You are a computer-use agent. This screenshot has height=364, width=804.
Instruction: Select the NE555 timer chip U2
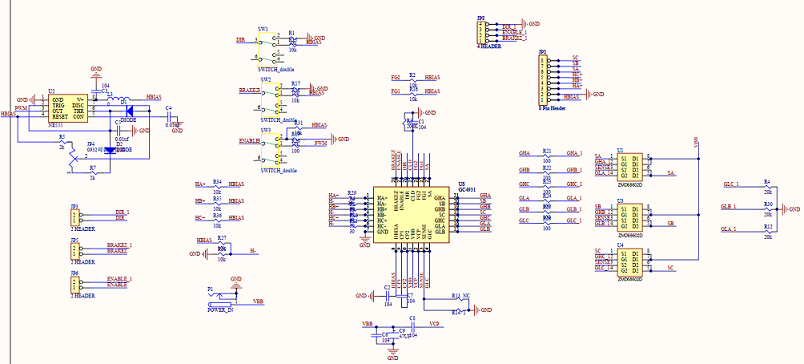click(x=68, y=108)
